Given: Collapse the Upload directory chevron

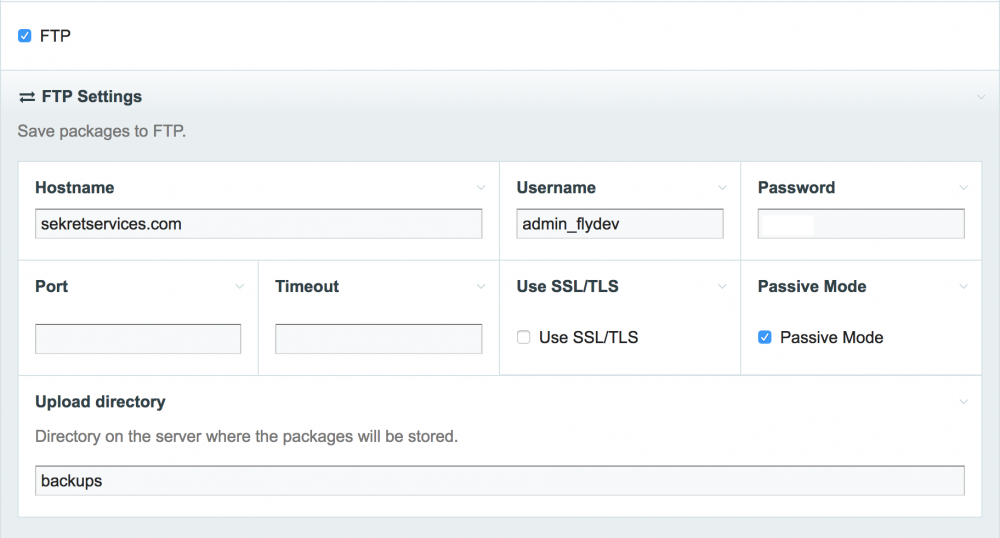Looking at the screenshot, I should (963, 402).
